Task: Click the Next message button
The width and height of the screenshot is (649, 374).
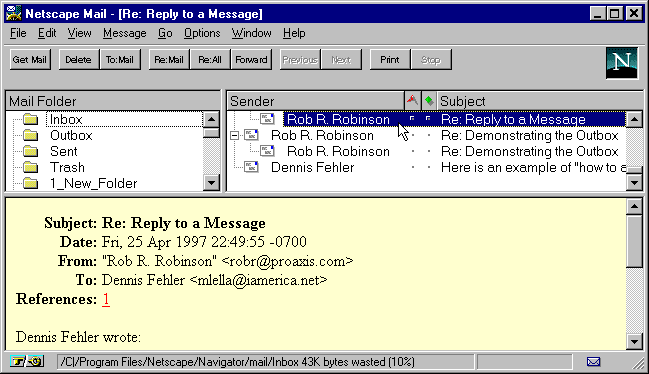Action: [x=341, y=60]
